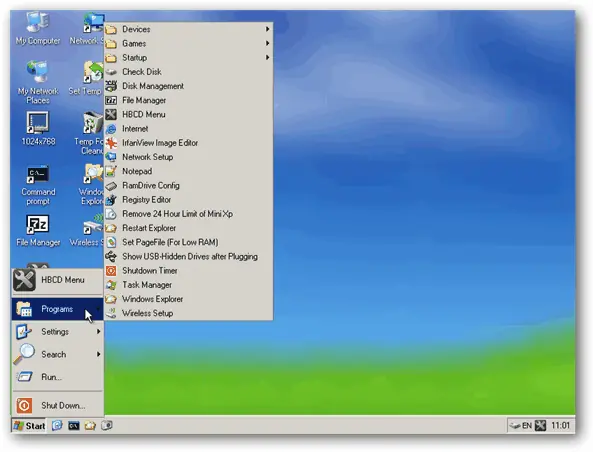This screenshot has height=452, width=593.
Task: Click the Disk Management icon
Action: click(x=111, y=86)
